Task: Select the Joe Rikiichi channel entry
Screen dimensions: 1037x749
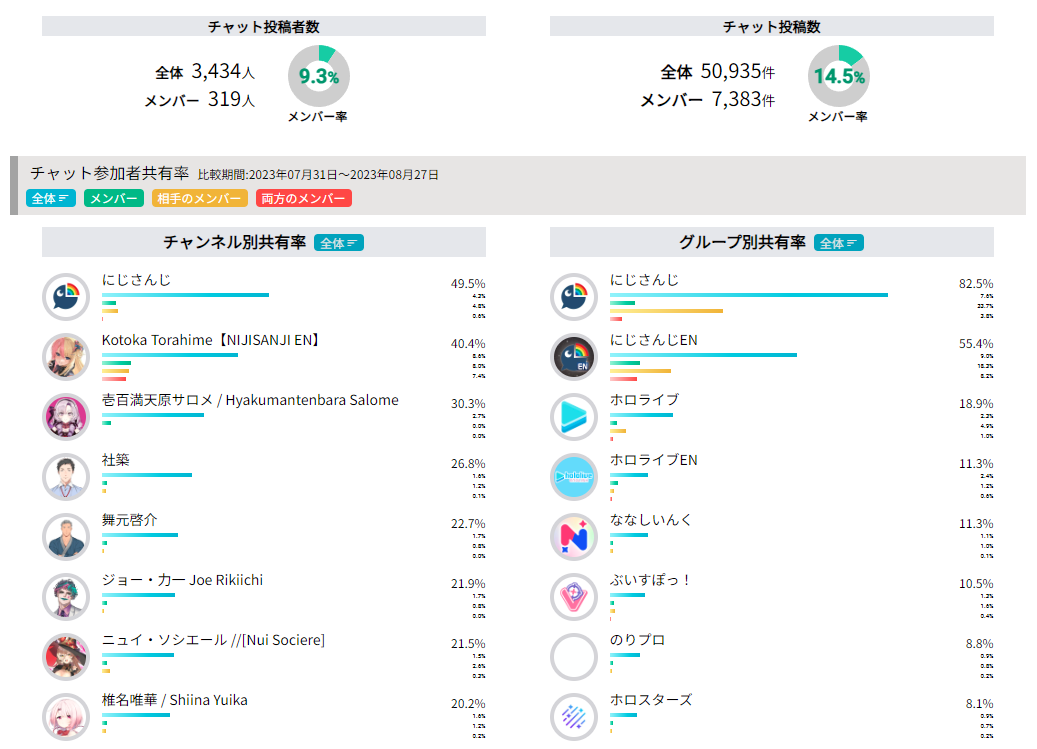Action: click(x=182, y=580)
